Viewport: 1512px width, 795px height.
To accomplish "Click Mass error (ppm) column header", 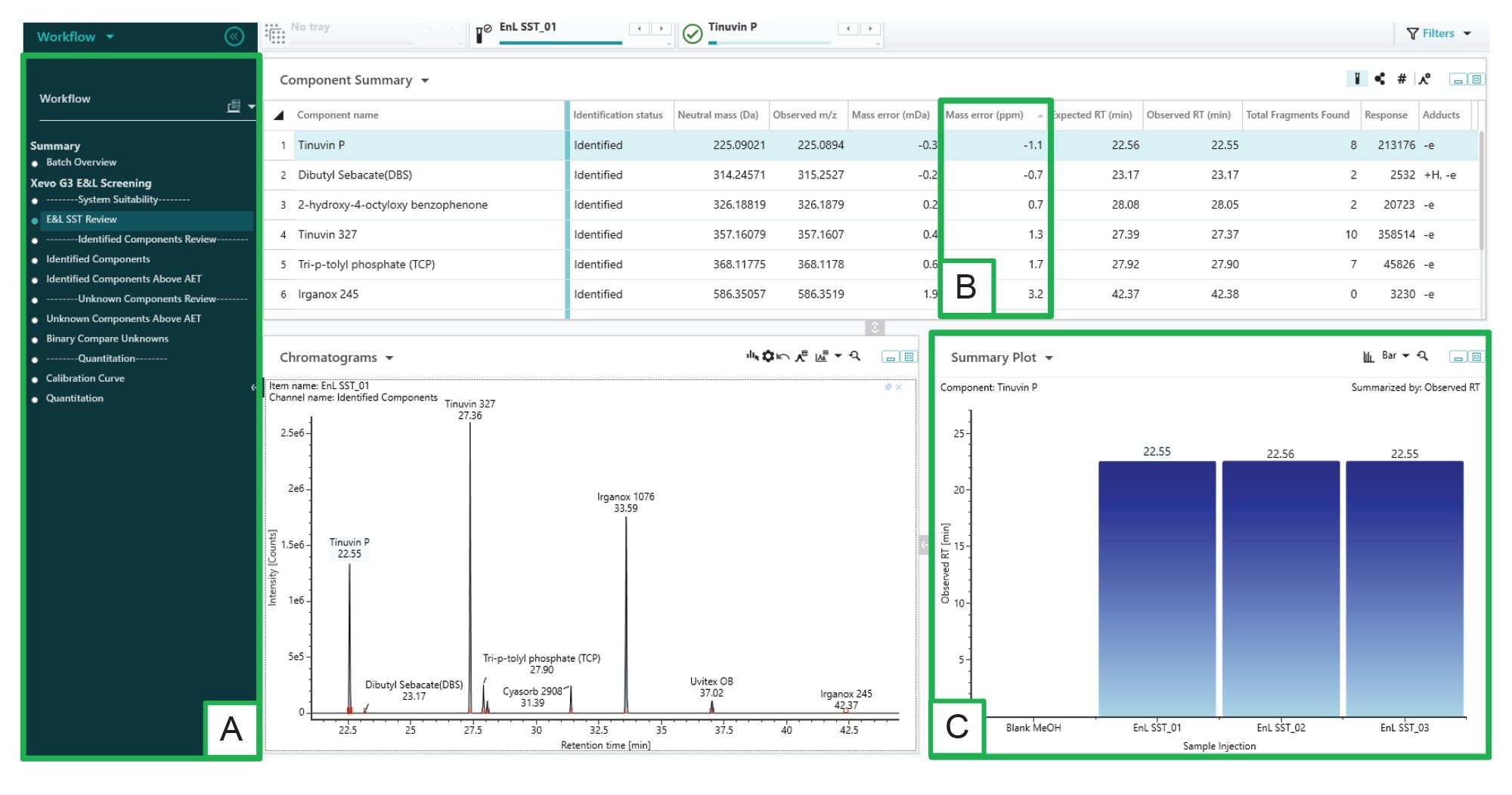I will point(984,115).
